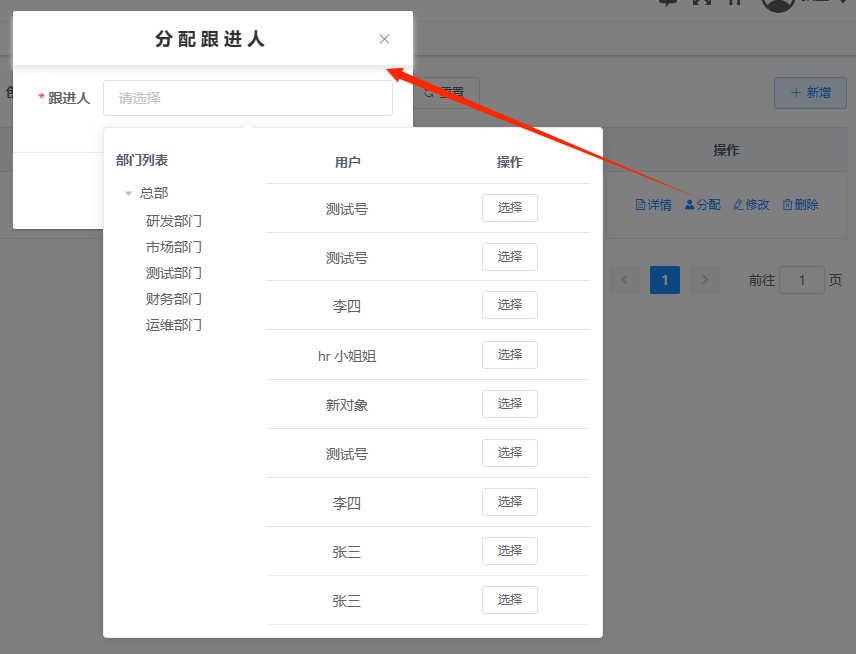856x654 pixels.
Task: Click the 删除 trash icon link
Action: click(x=800, y=205)
